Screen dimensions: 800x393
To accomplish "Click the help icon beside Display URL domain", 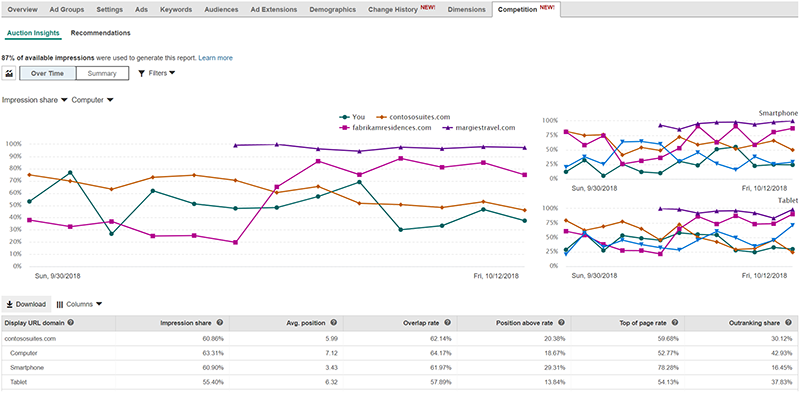I will click(x=70, y=323).
